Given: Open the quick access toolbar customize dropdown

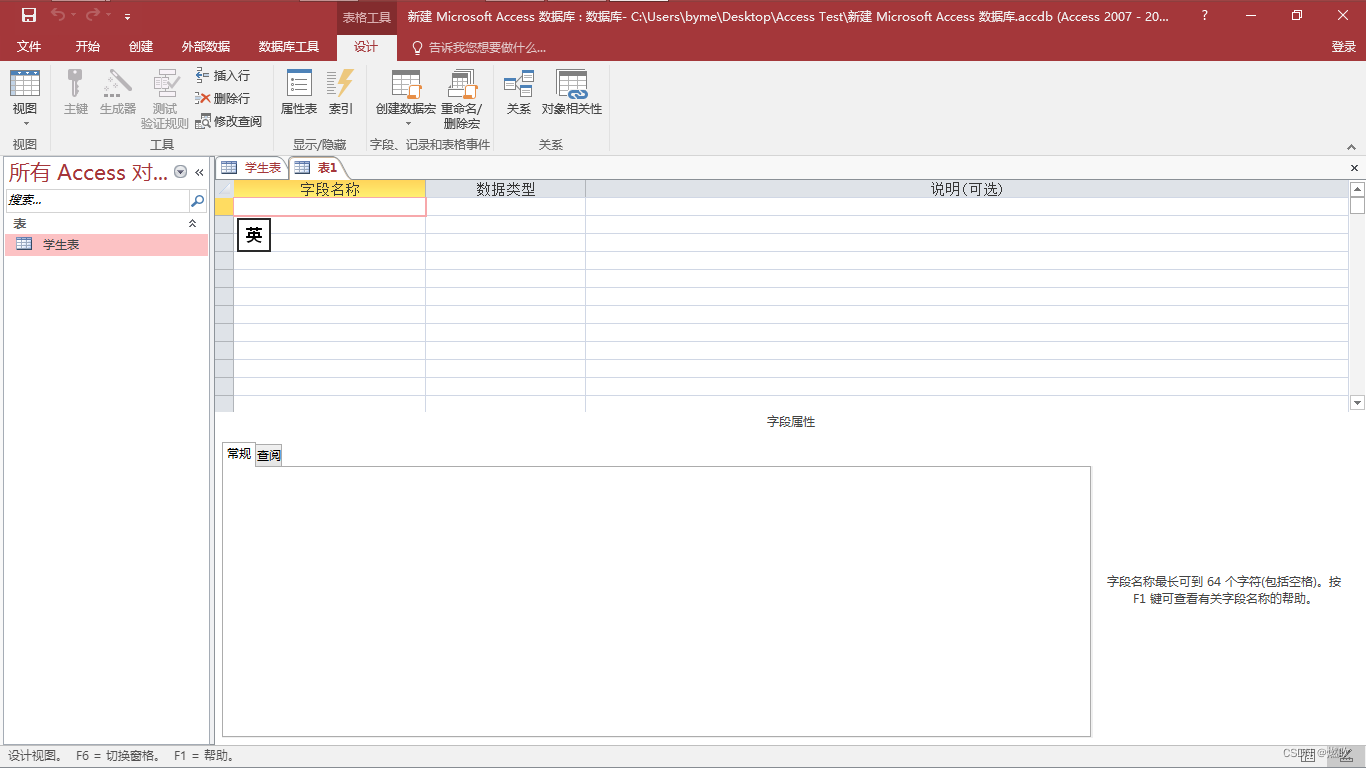Looking at the screenshot, I should pos(127,16).
